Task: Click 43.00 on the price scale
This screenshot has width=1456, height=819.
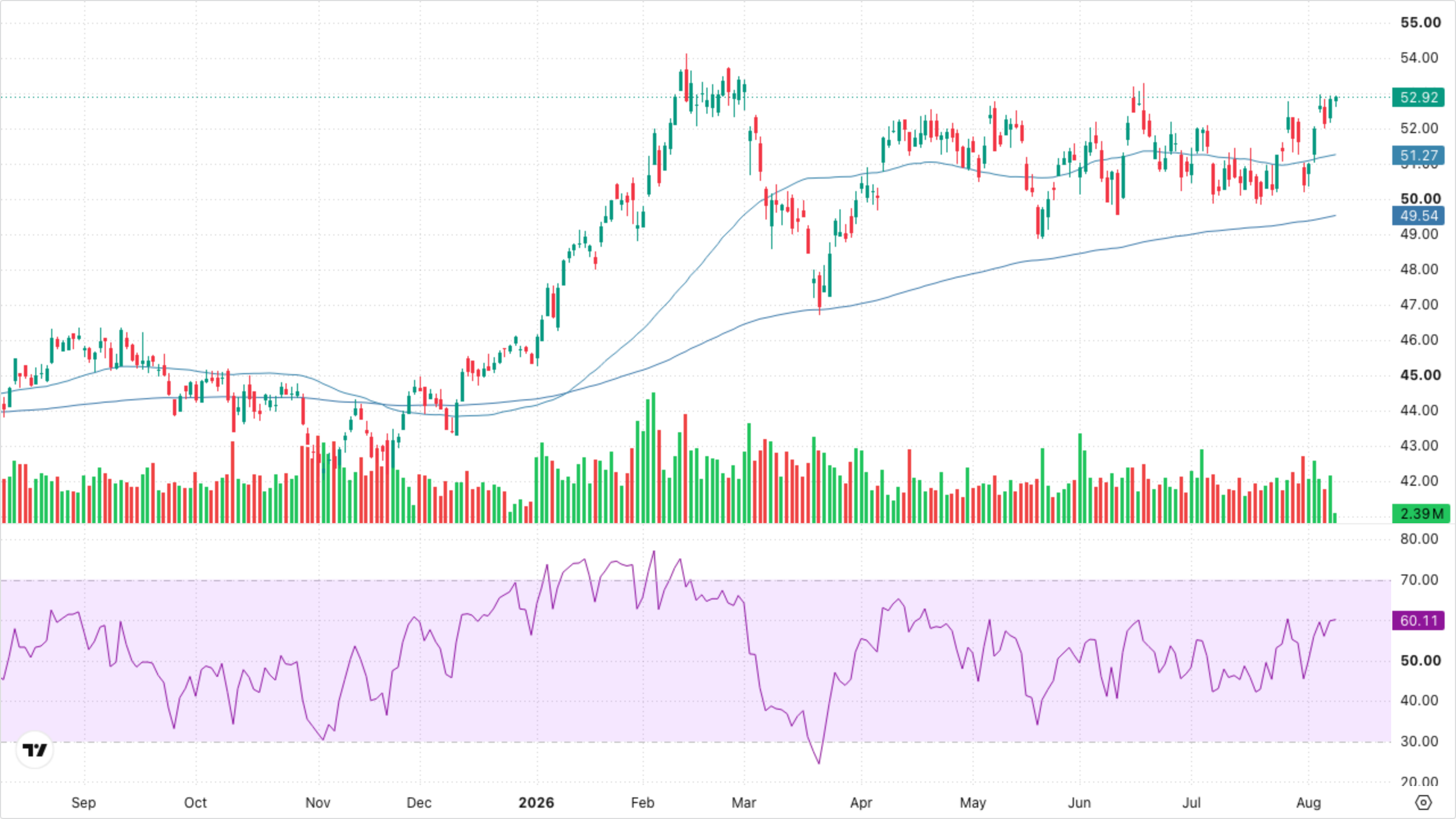Action: pyautogui.click(x=1419, y=445)
